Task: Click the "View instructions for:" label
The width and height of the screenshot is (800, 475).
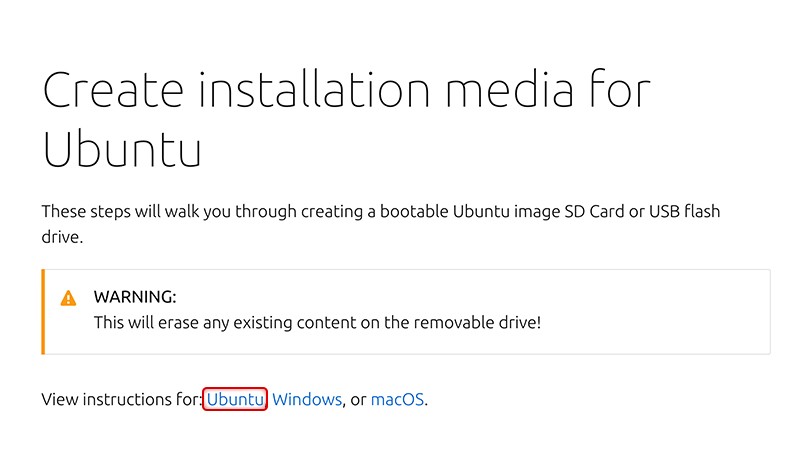Action: pos(122,399)
